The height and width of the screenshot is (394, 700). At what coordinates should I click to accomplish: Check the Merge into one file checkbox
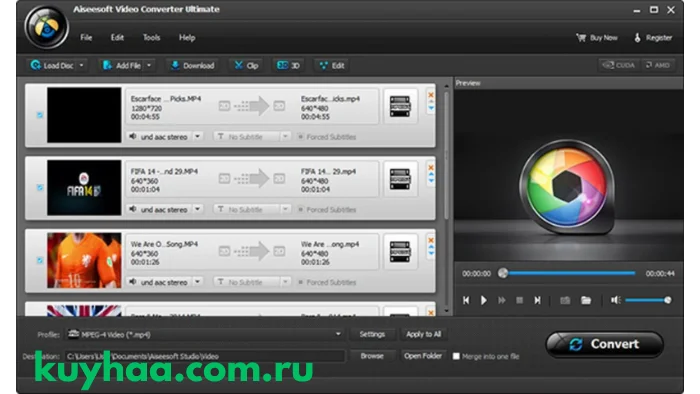click(456, 356)
